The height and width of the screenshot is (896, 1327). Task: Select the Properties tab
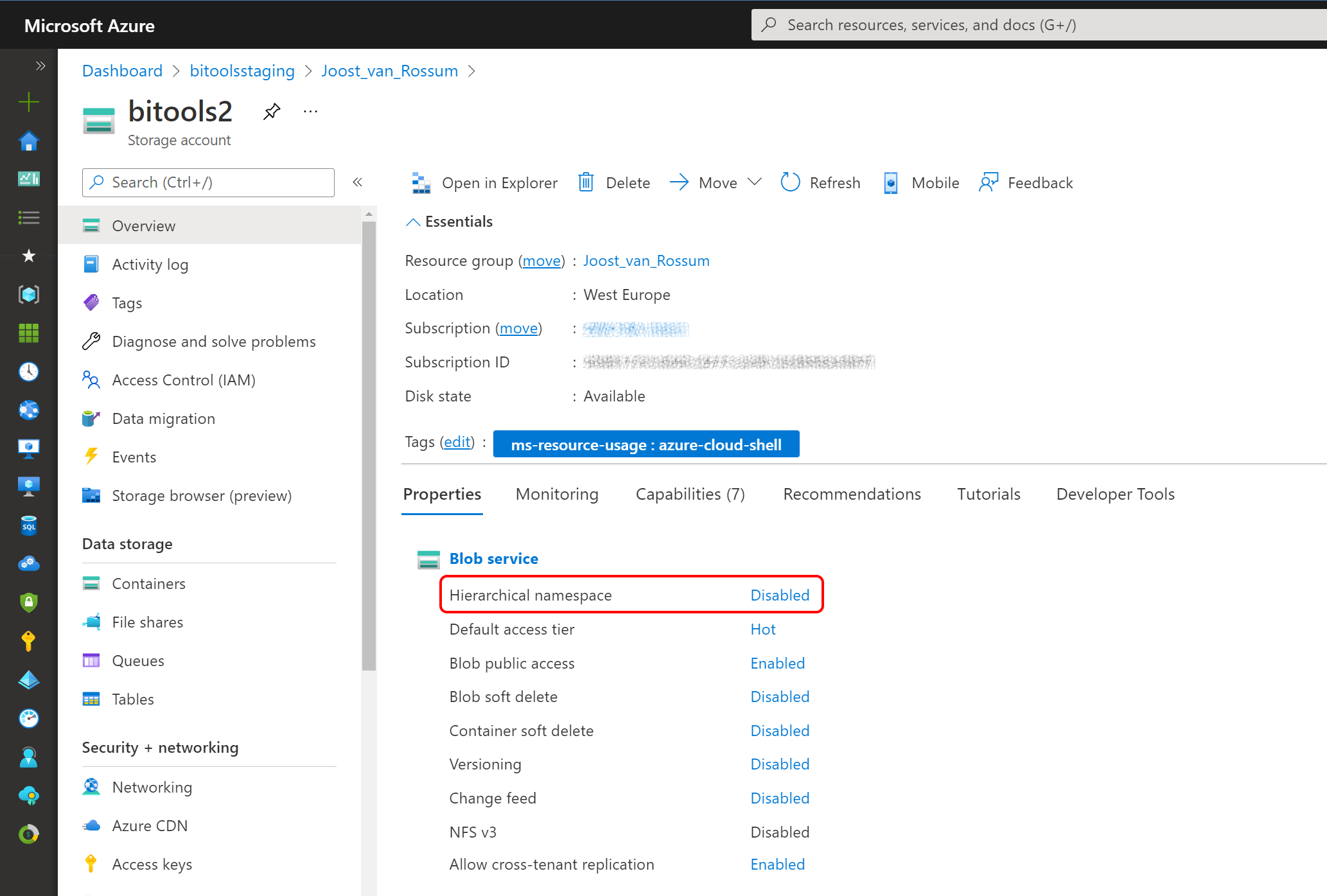coord(442,494)
